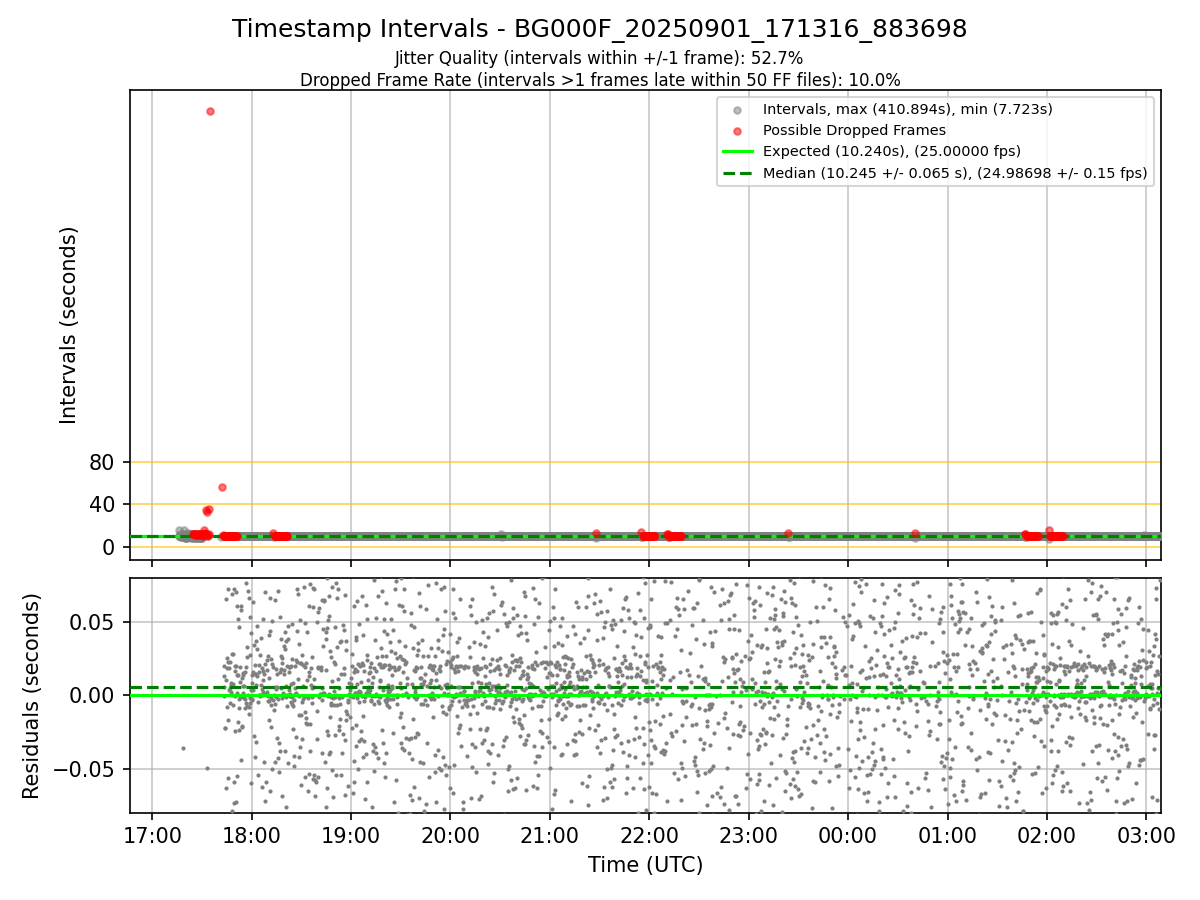
Task: Click the 80 y-axis tick label
Action: pos(103,462)
